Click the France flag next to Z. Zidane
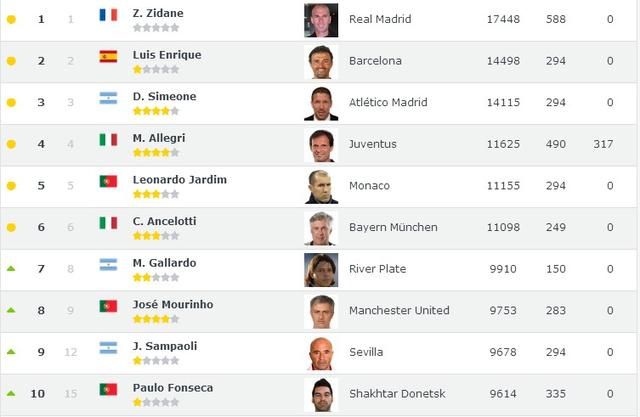This screenshot has height=417, width=640. tap(108, 15)
